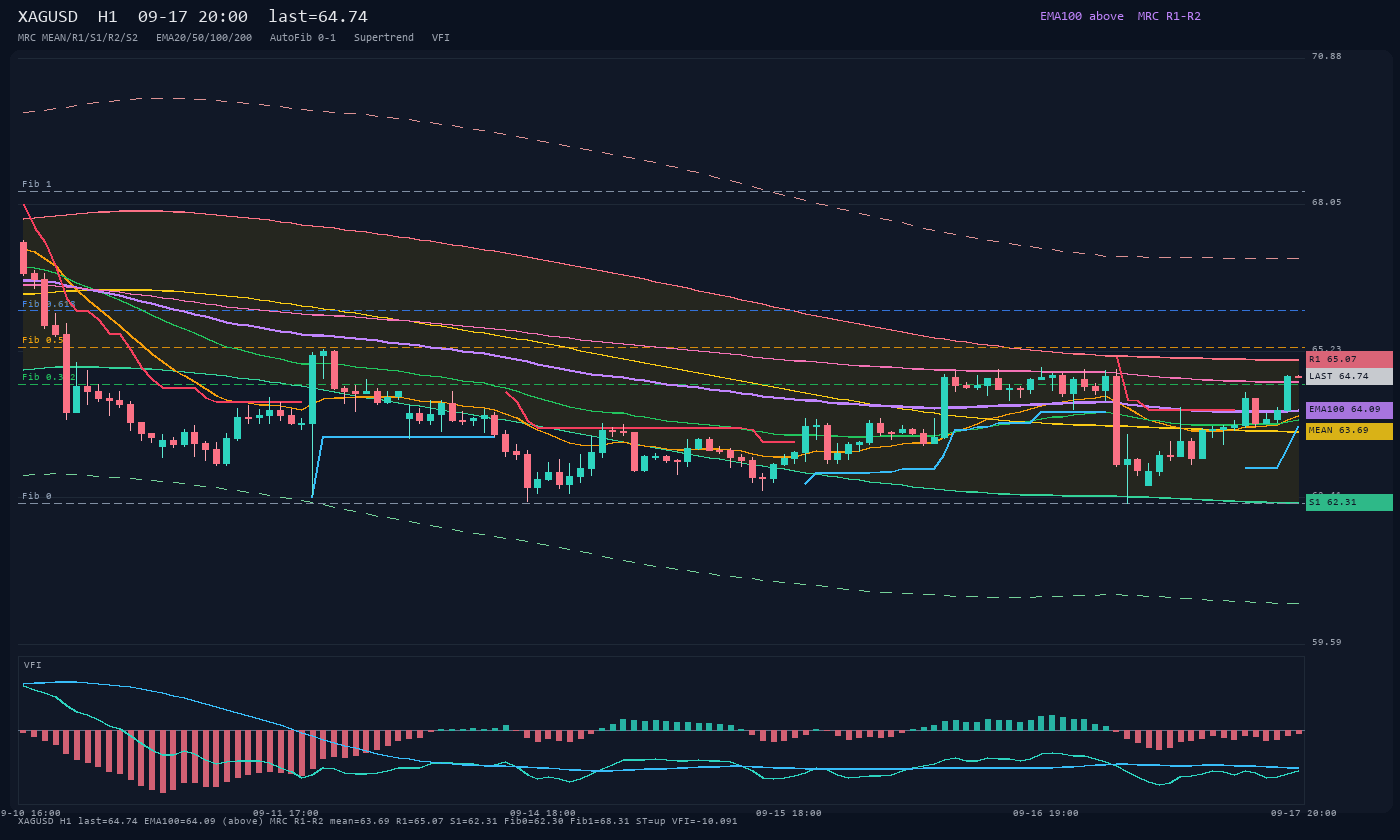Click the 59.59 price axis value
1400x840 pixels.
coord(1327,642)
